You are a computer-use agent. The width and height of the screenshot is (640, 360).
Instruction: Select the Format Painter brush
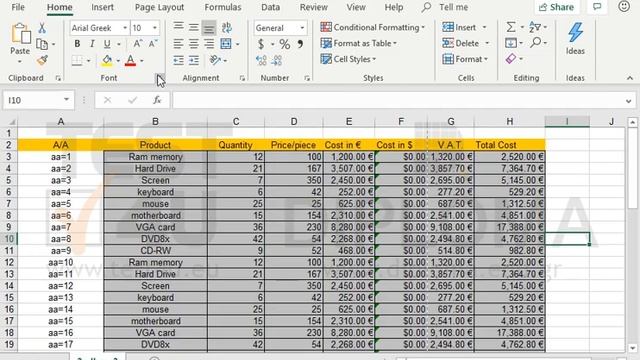[x=42, y=60]
